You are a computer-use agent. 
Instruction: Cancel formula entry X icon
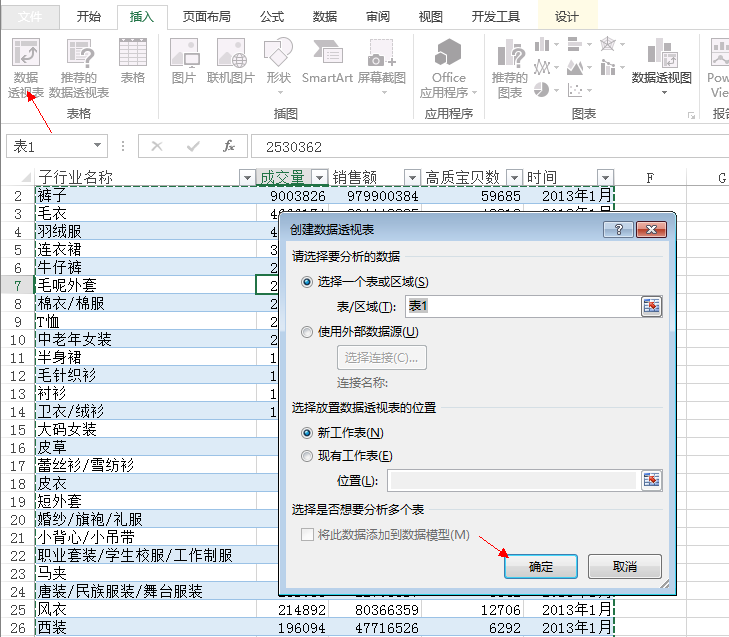tap(157, 146)
